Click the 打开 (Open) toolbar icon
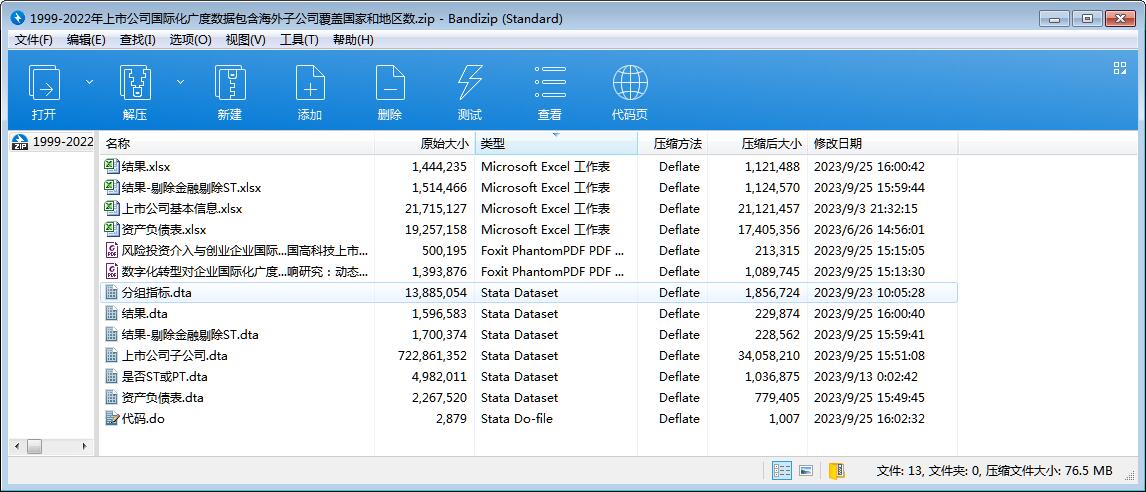This screenshot has width=1146, height=492. click(x=44, y=83)
